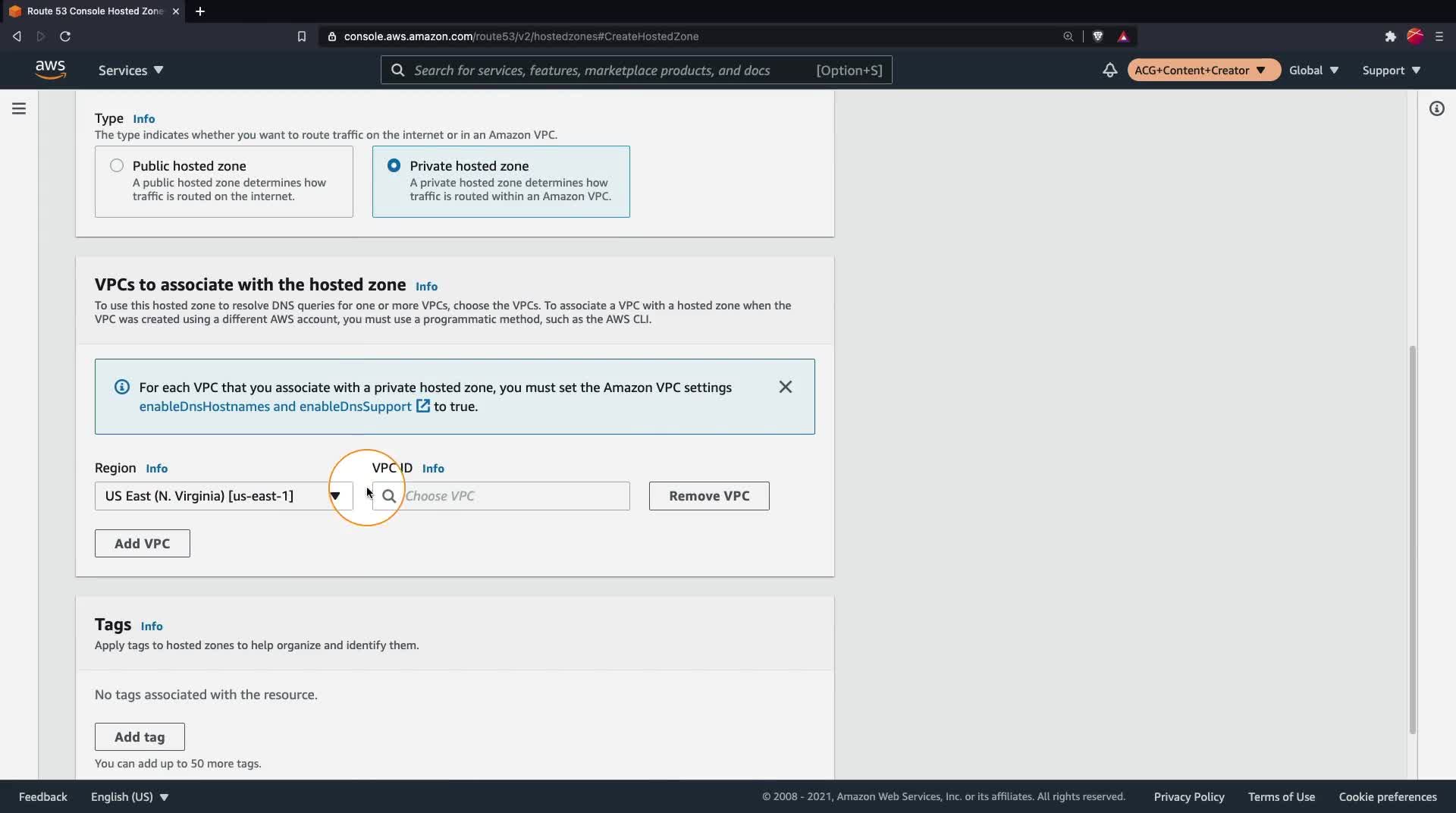Open the left navigation hamburger menu
Viewport: 1456px width, 813px height.
coord(19,108)
